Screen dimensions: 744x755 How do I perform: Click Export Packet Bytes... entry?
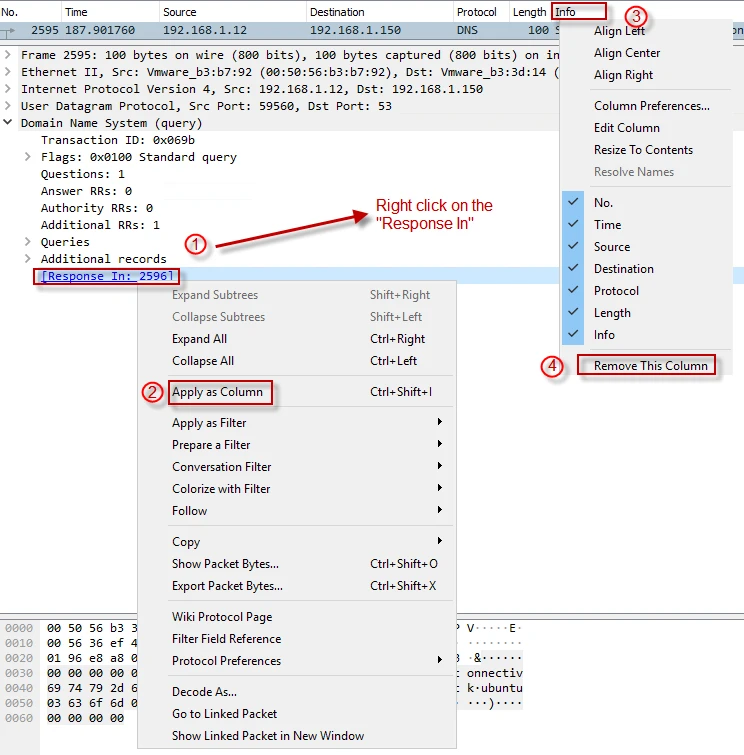(227, 586)
